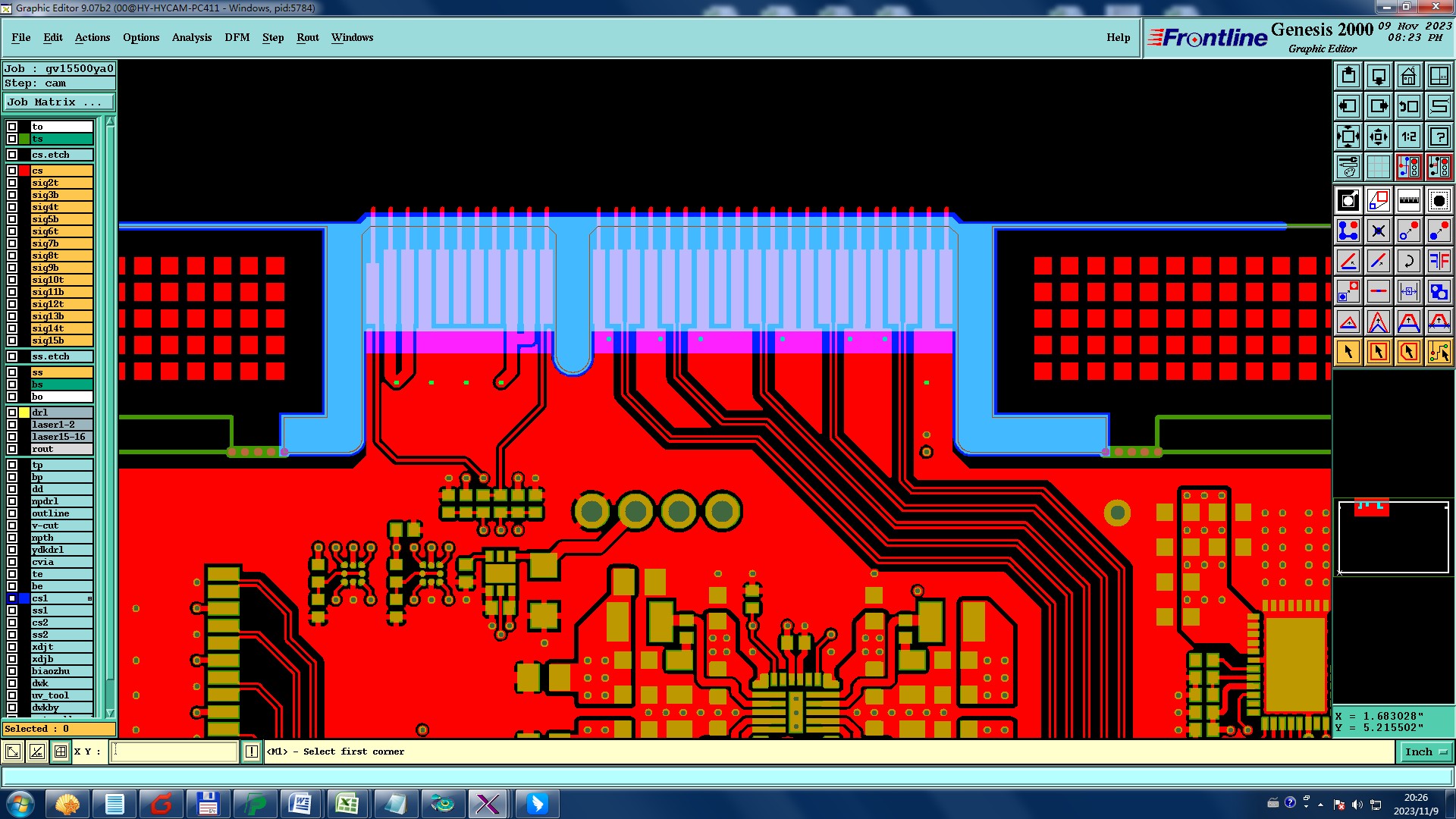Viewport: 1456px width, 819px height.
Task: Open the Inch units dropdown
Action: coord(1425,752)
